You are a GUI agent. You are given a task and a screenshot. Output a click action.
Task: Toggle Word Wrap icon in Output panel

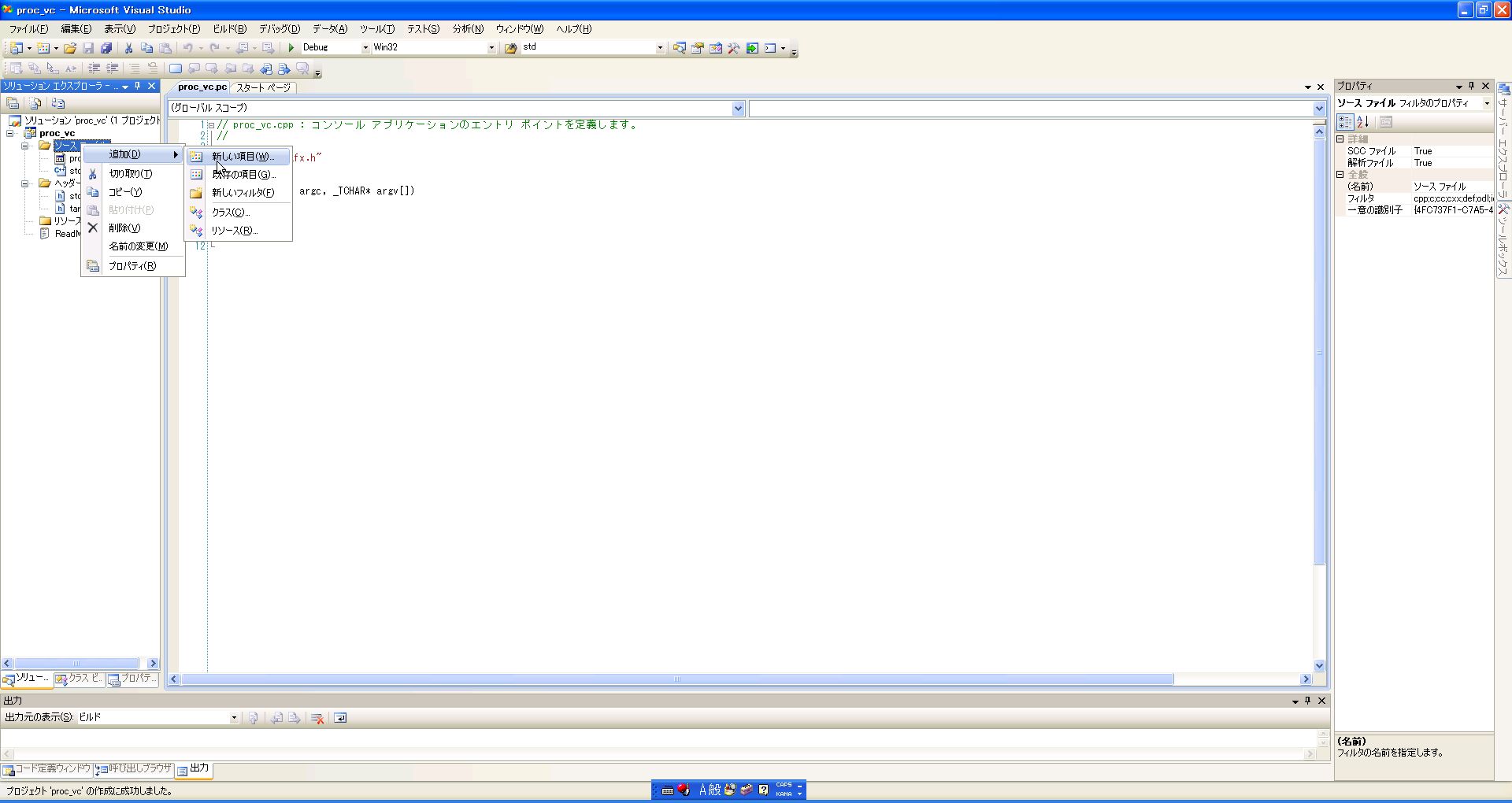(340, 718)
